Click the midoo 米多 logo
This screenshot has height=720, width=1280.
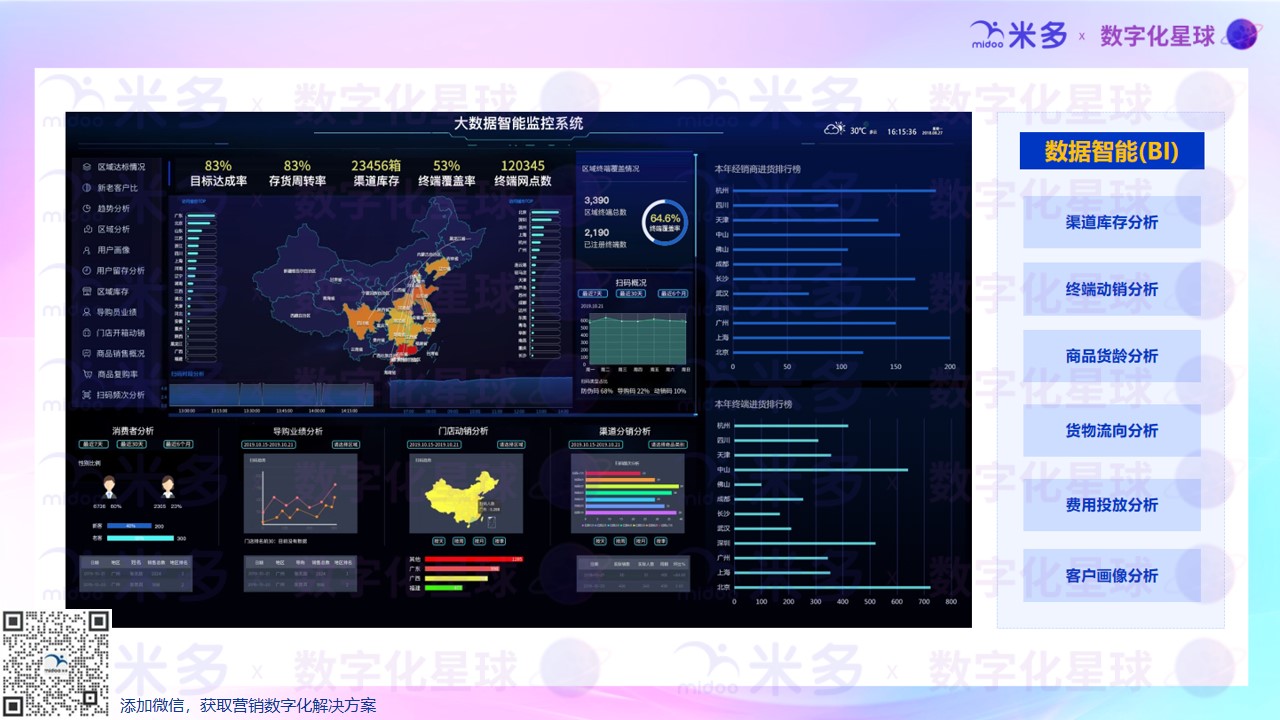pyautogui.click(x=1020, y=36)
